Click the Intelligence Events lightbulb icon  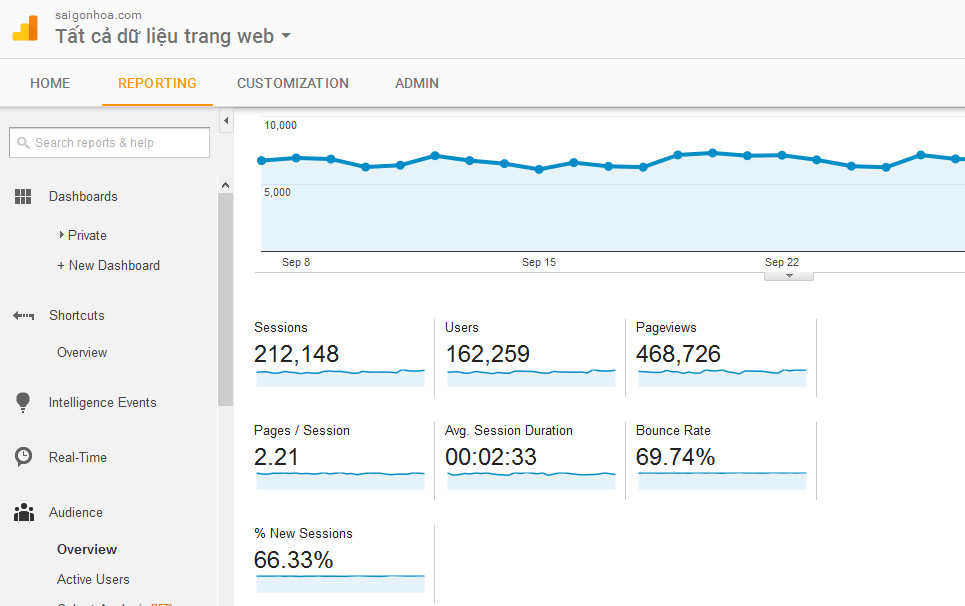[23, 403]
